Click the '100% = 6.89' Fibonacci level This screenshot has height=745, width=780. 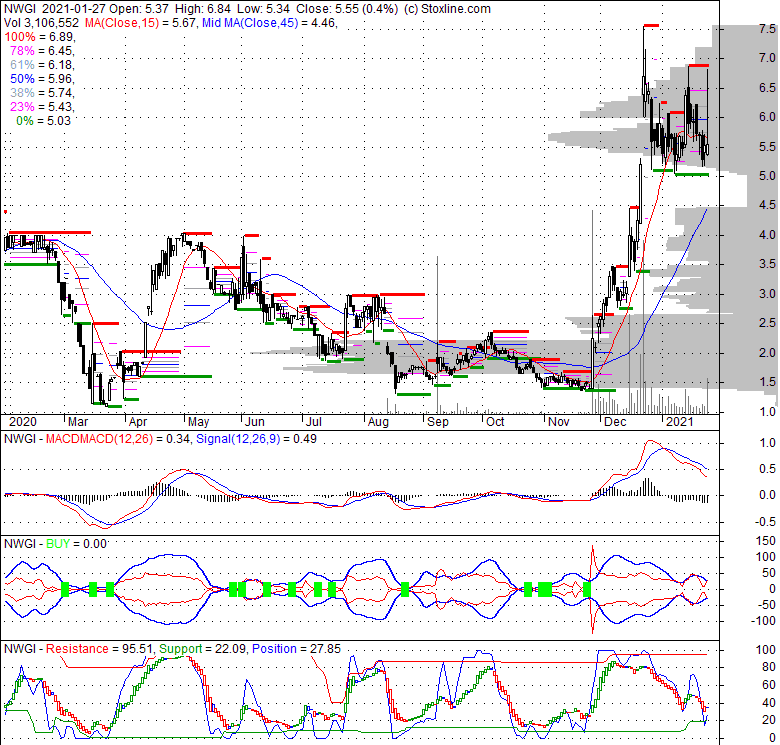pos(39,37)
